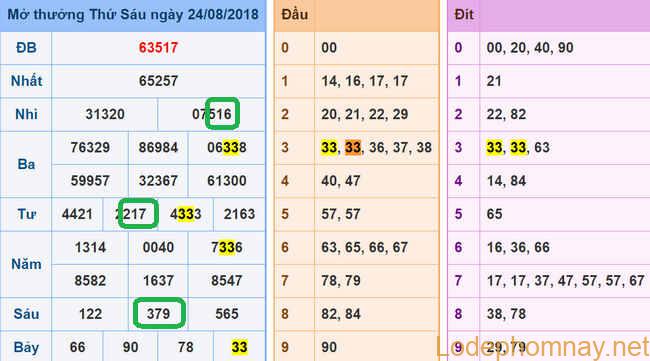Viewport: 650px width, 361px height.
Task: Click '33, 33, 36, 37, 38' in Đầu table
Action: (376, 147)
